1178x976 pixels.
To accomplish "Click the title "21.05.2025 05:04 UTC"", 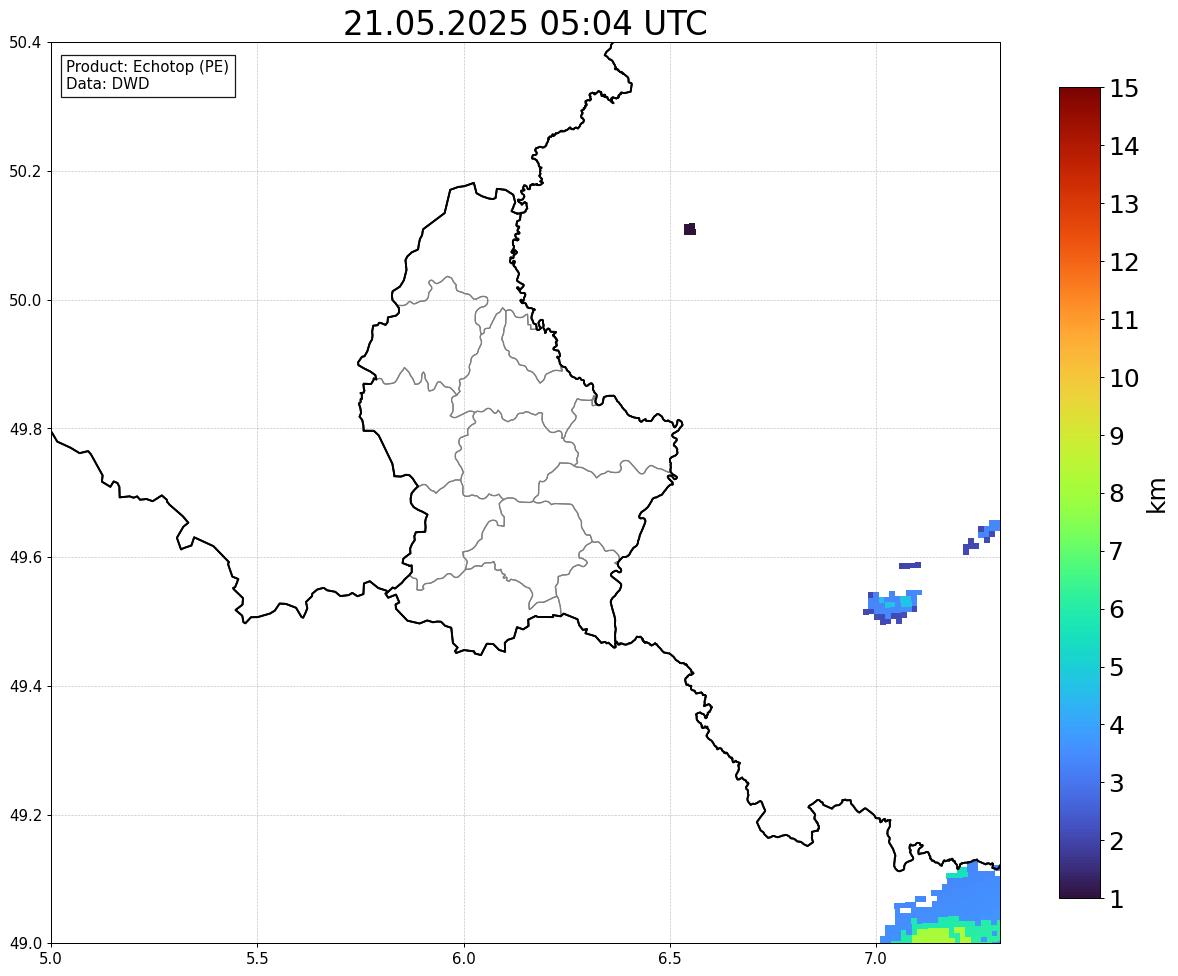I will click(524, 23).
